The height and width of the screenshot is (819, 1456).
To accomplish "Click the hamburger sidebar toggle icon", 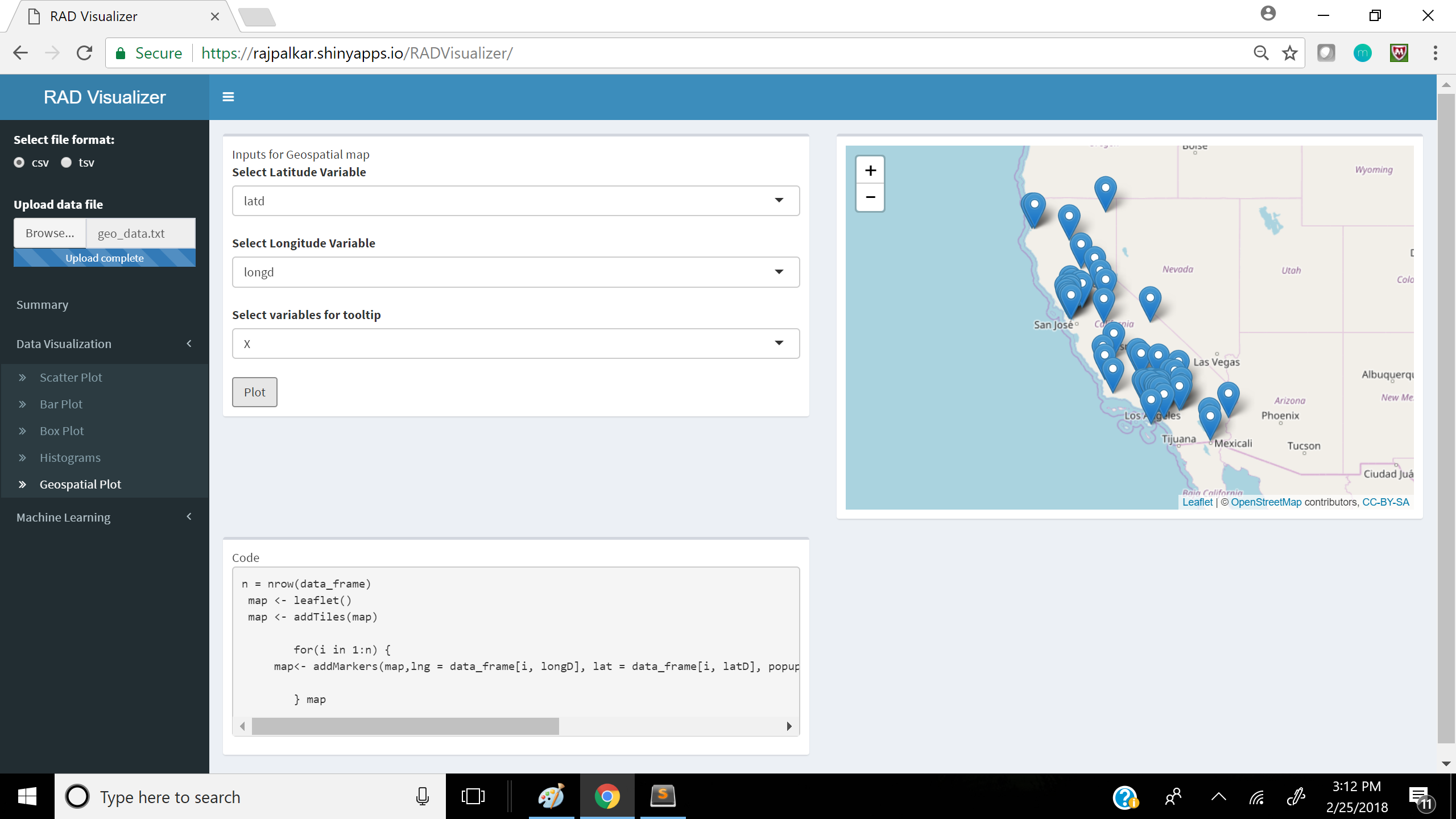I will pos(228,97).
